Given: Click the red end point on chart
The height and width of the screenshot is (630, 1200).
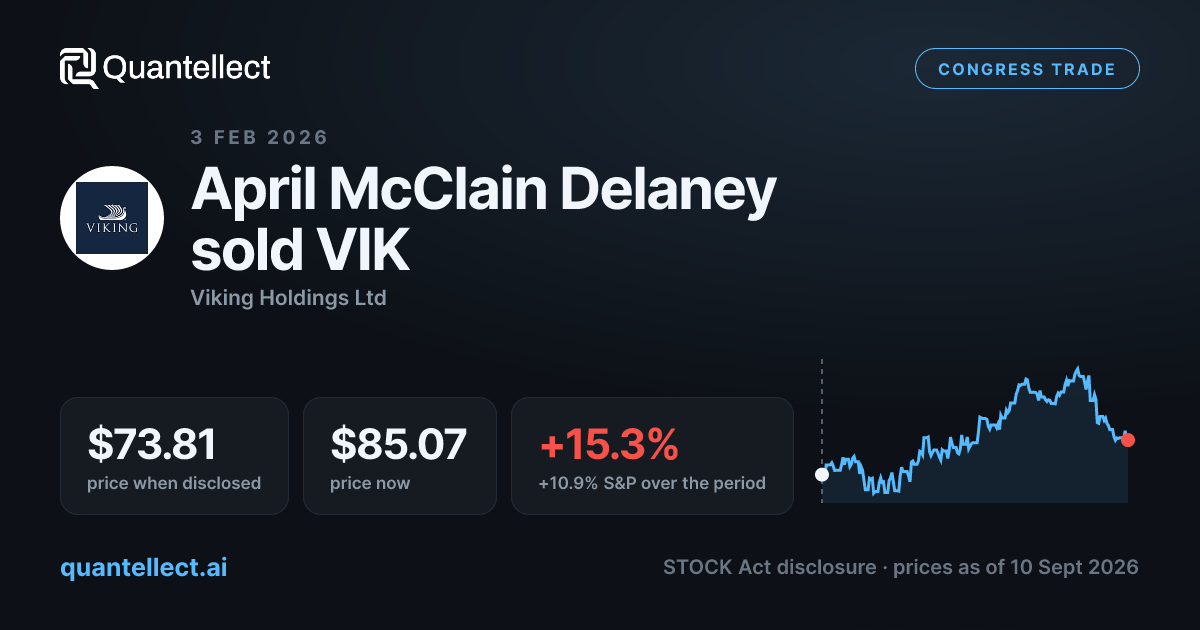Looking at the screenshot, I should (x=1128, y=440).
